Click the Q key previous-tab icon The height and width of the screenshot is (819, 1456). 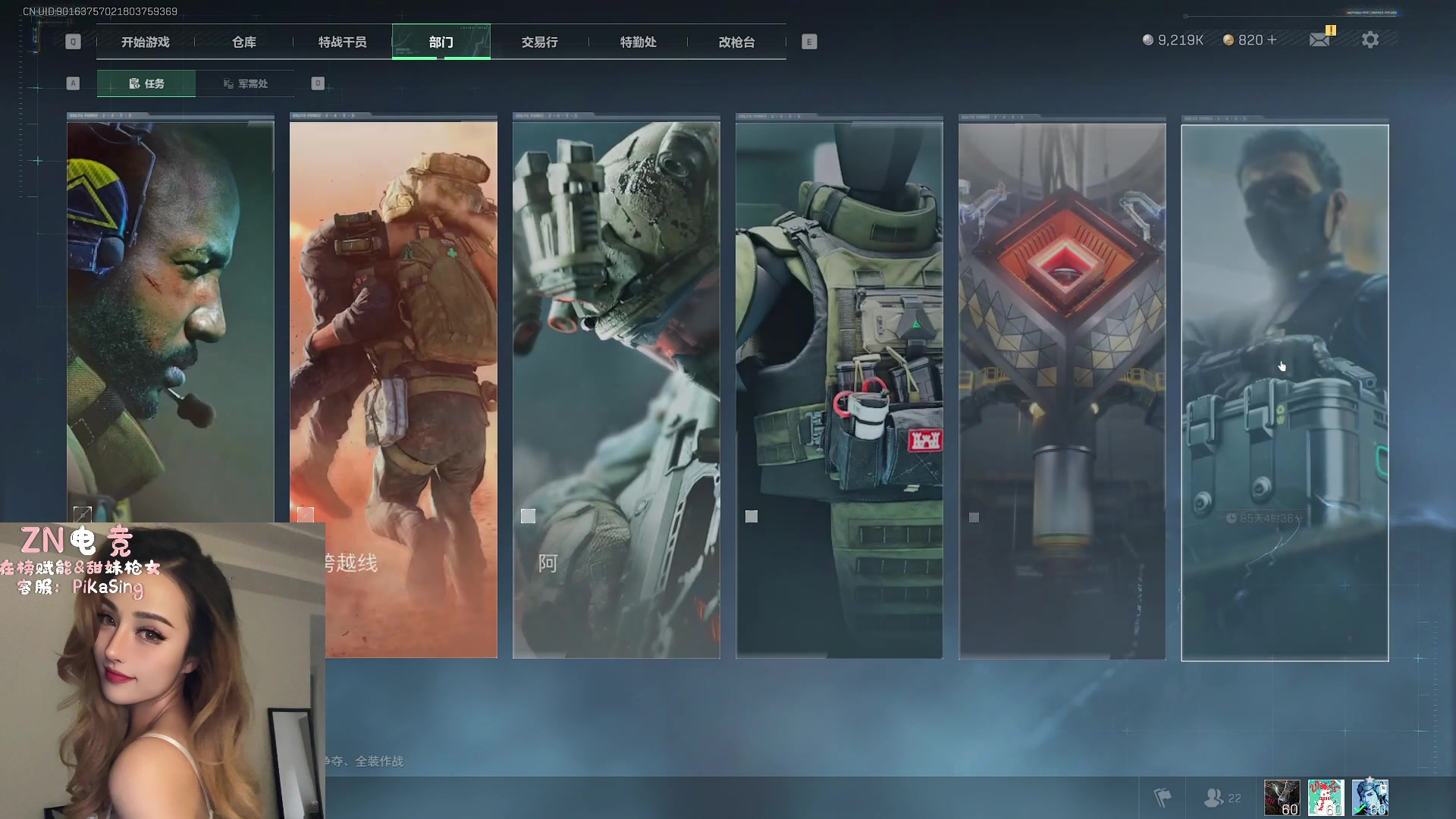[73, 42]
